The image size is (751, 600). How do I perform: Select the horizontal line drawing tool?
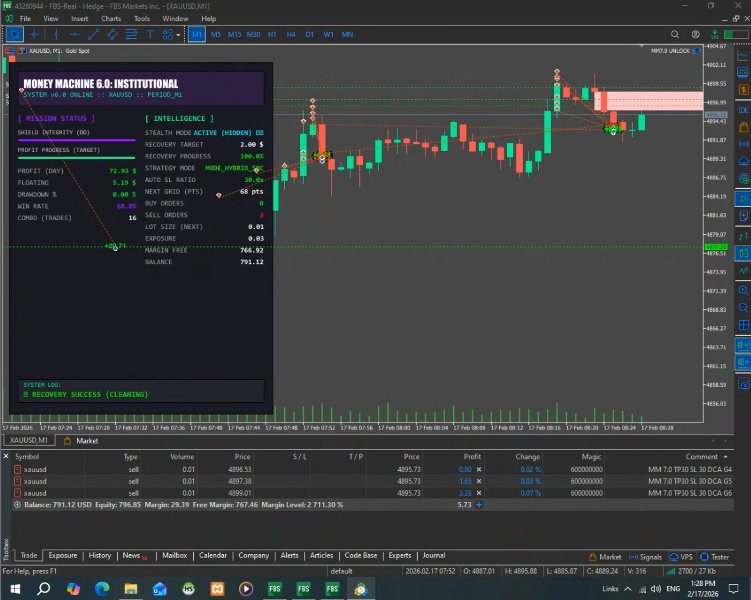tap(75, 34)
